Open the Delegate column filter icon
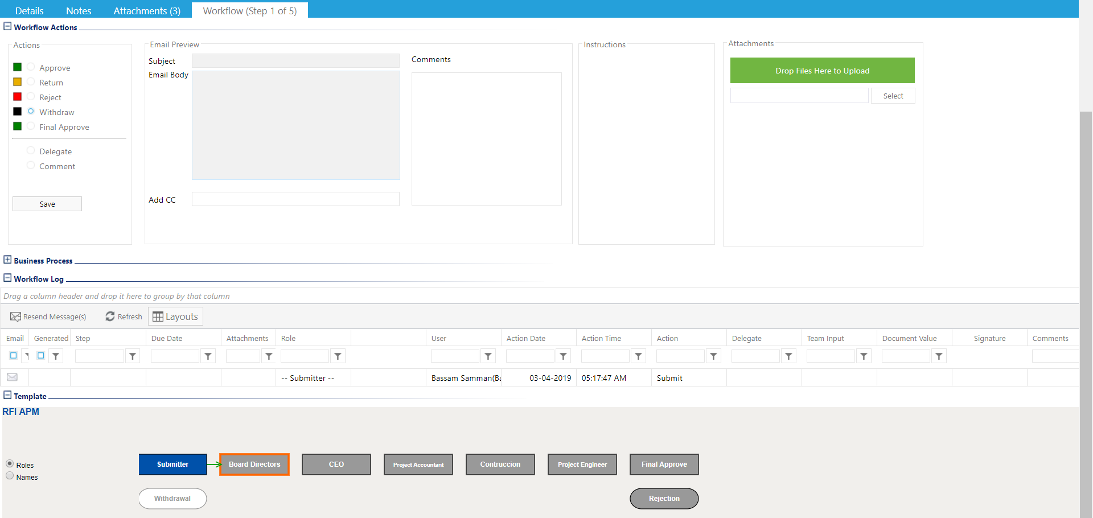Image resolution: width=1093 pixels, height=518 pixels. (x=788, y=356)
